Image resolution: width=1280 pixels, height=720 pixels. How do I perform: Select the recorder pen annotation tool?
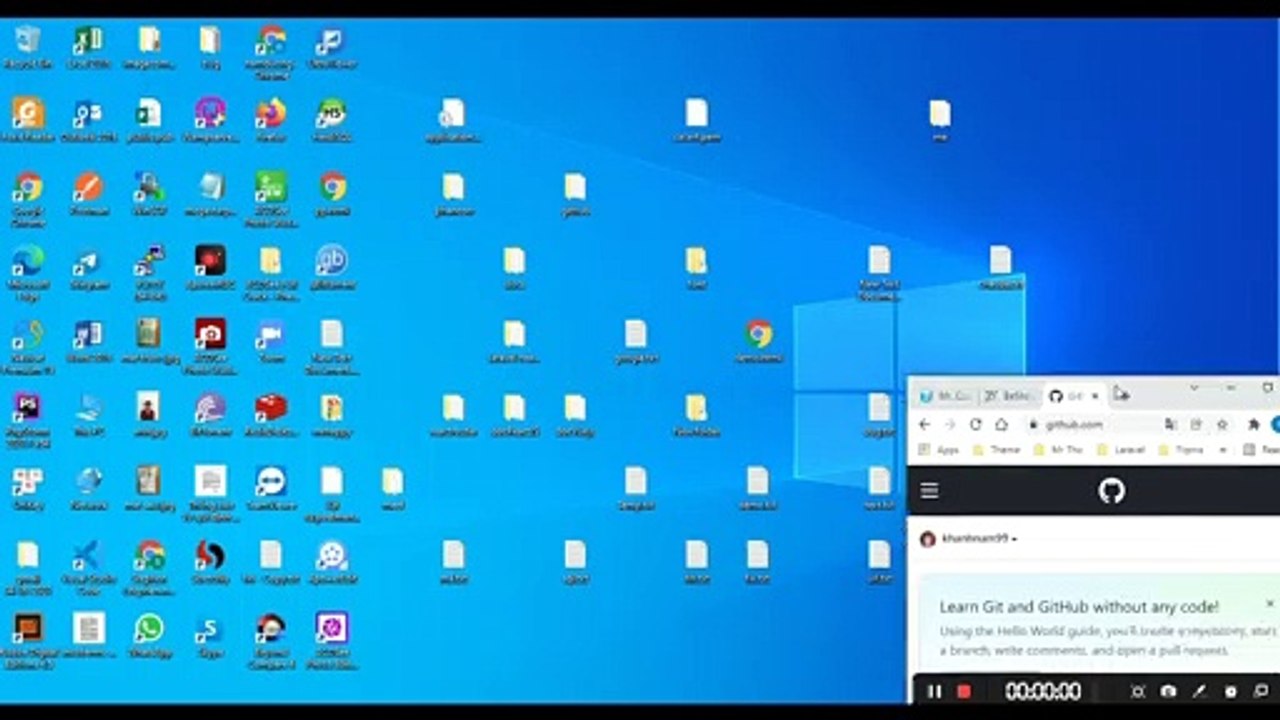1199,691
